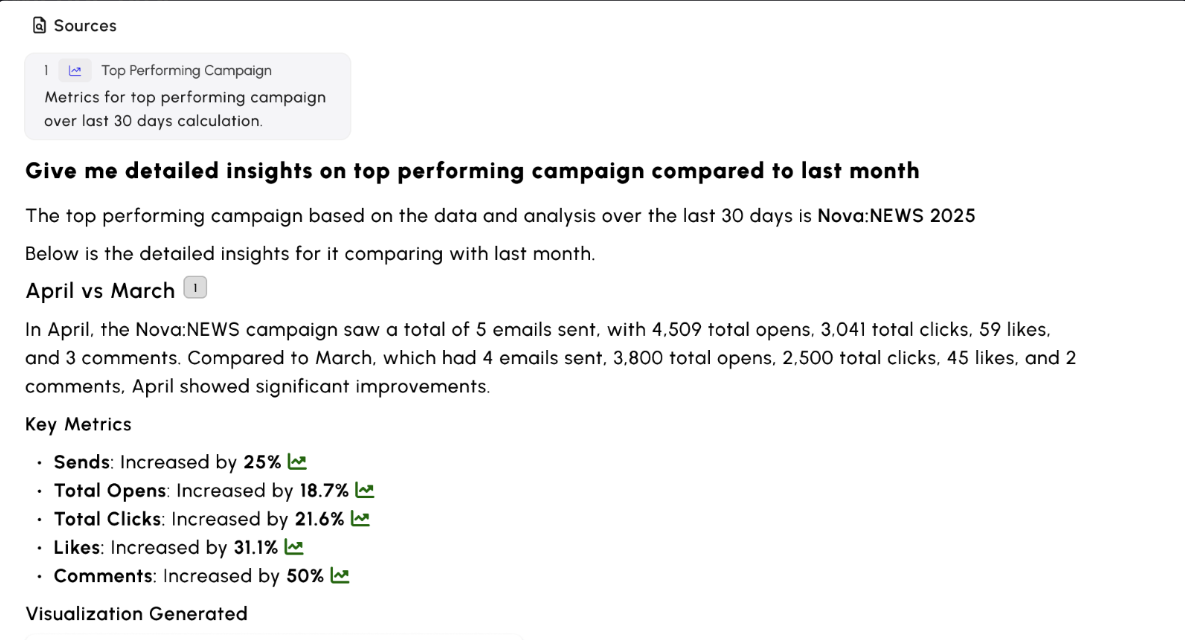
Task: Click the bold Total Opens metric label
Action: point(110,491)
